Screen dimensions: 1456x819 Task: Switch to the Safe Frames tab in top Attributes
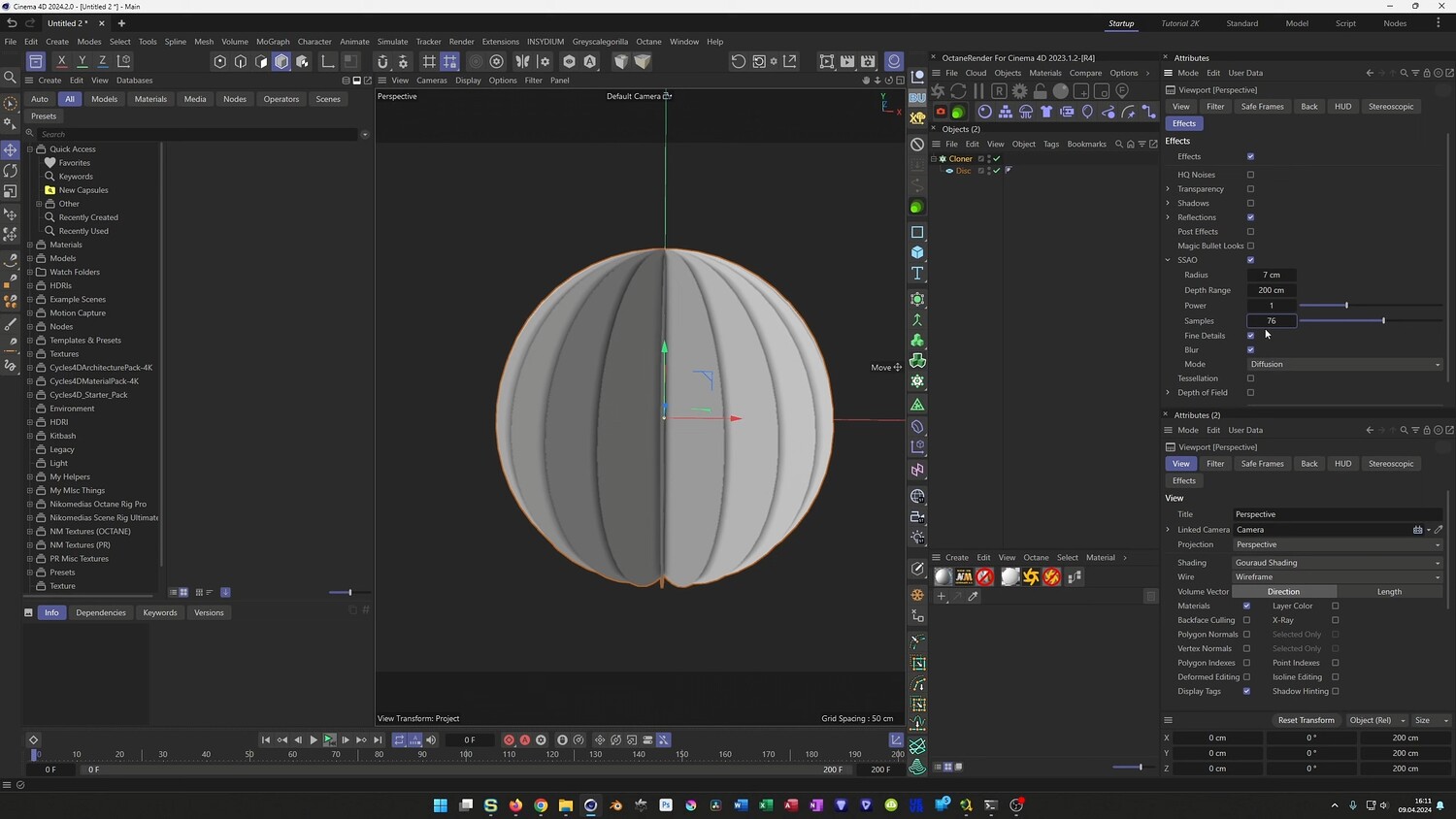[x=1262, y=107]
